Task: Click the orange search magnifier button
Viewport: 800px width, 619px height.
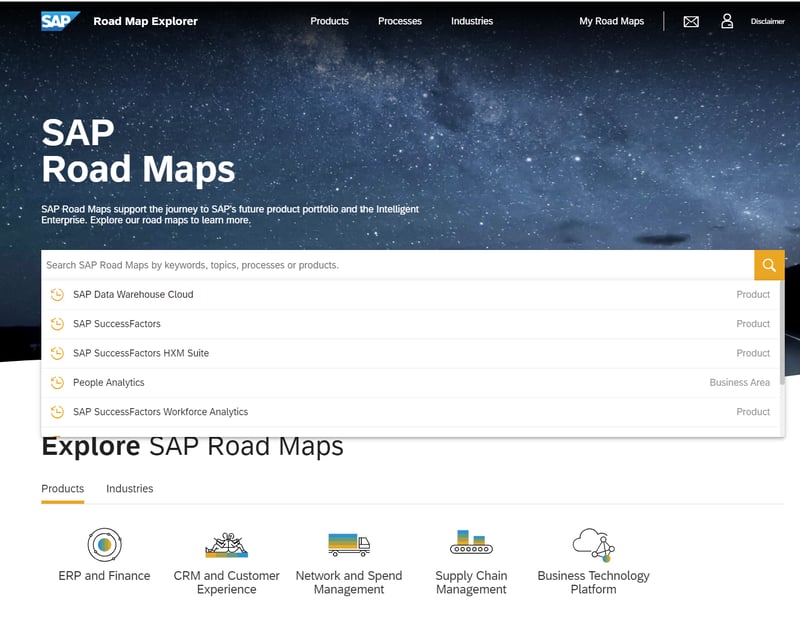Action: tap(769, 265)
